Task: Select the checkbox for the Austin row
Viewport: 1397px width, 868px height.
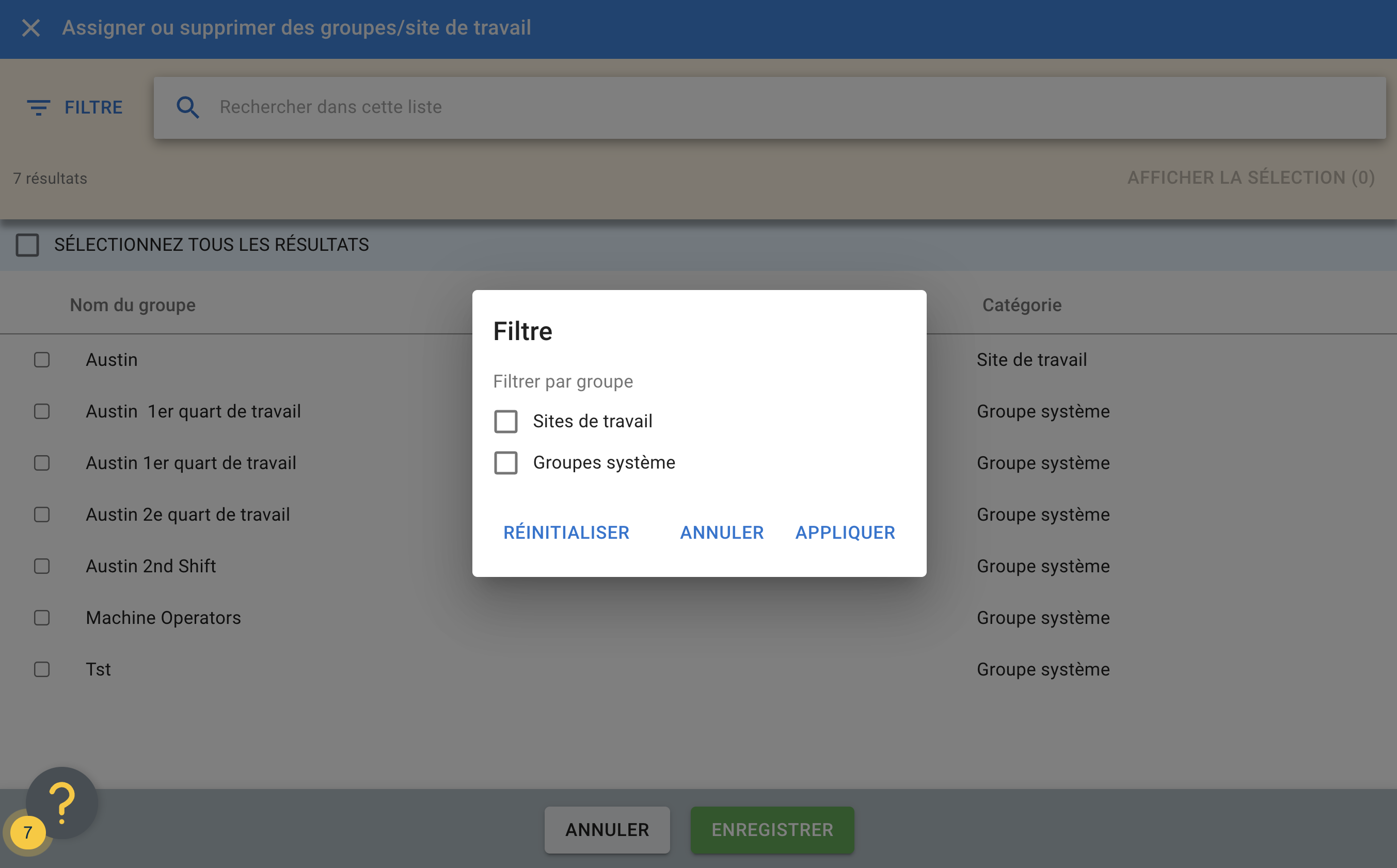Action: click(42, 360)
